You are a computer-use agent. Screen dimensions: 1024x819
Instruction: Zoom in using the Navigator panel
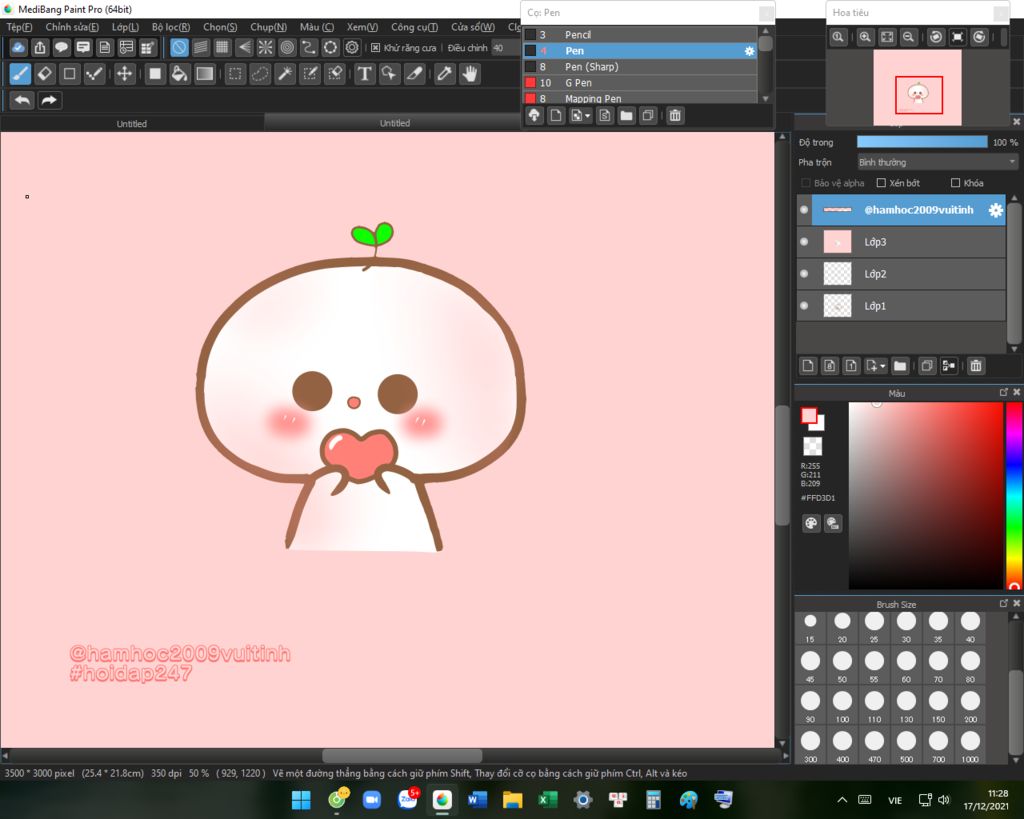865,37
